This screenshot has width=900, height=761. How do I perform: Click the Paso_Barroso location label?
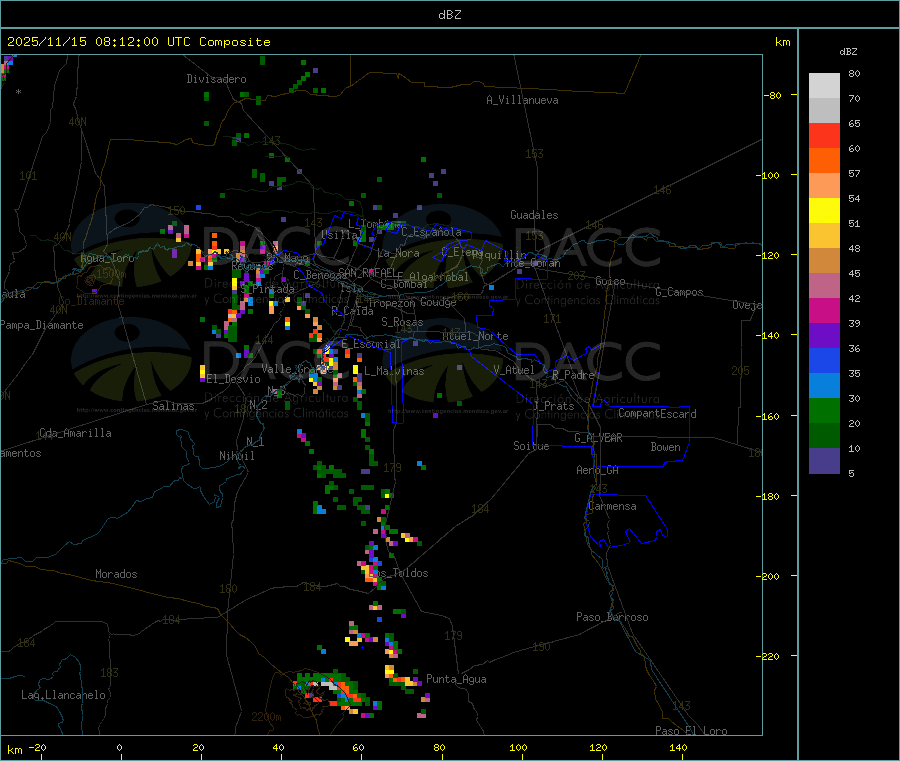[612, 617]
